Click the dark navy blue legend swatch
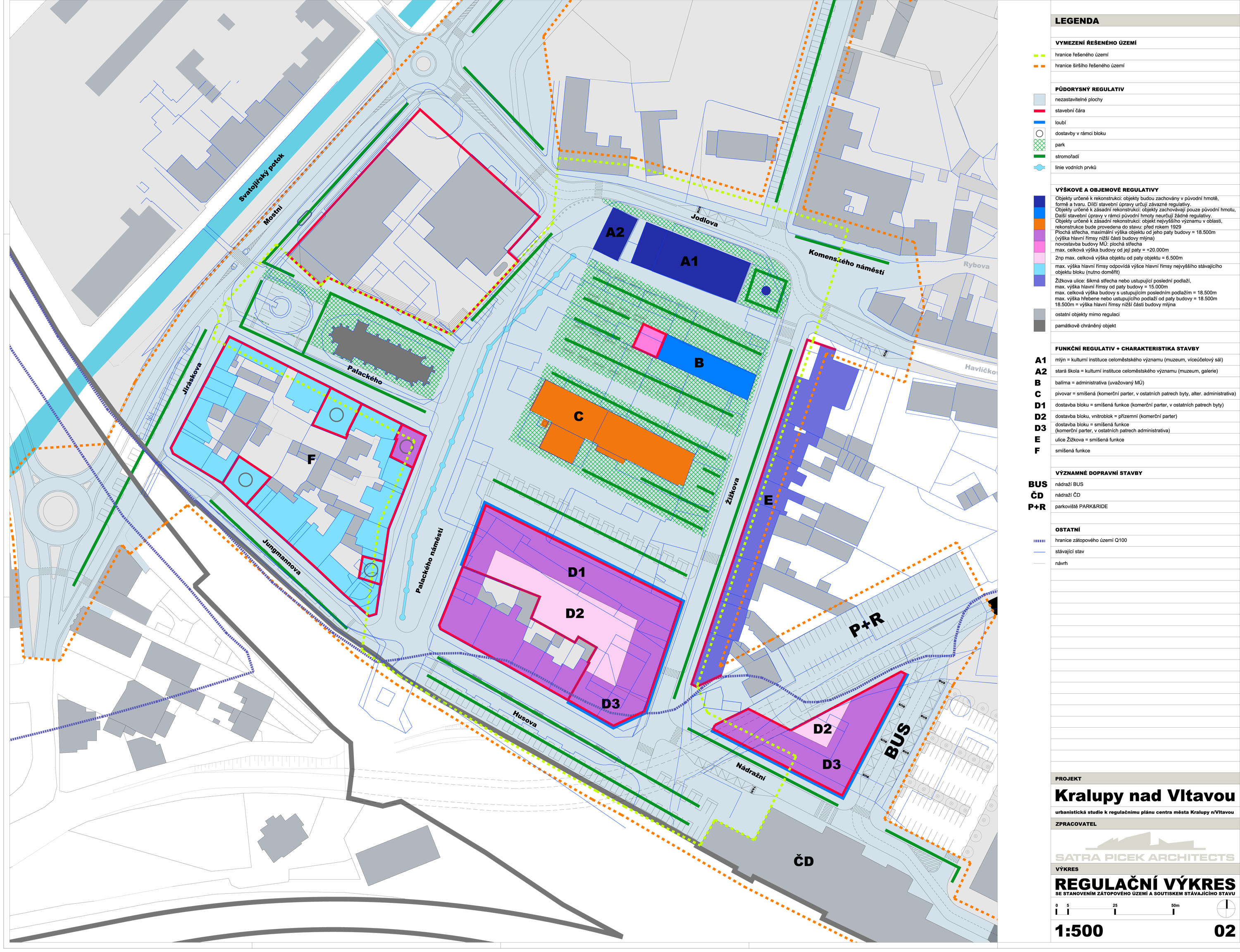1240x952 pixels. pyautogui.click(x=1039, y=201)
